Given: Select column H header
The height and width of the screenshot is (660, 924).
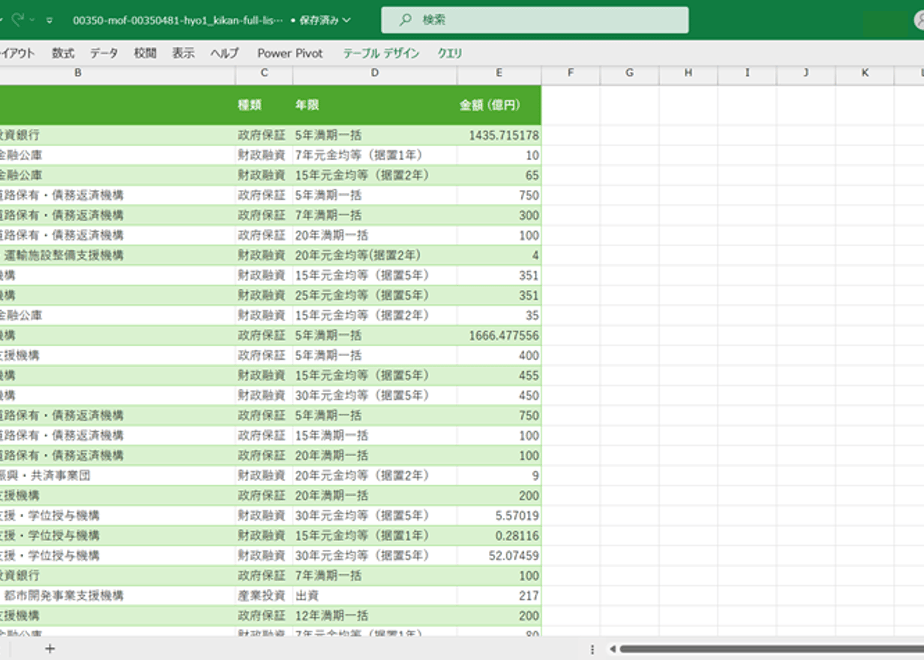Looking at the screenshot, I should pos(688,72).
